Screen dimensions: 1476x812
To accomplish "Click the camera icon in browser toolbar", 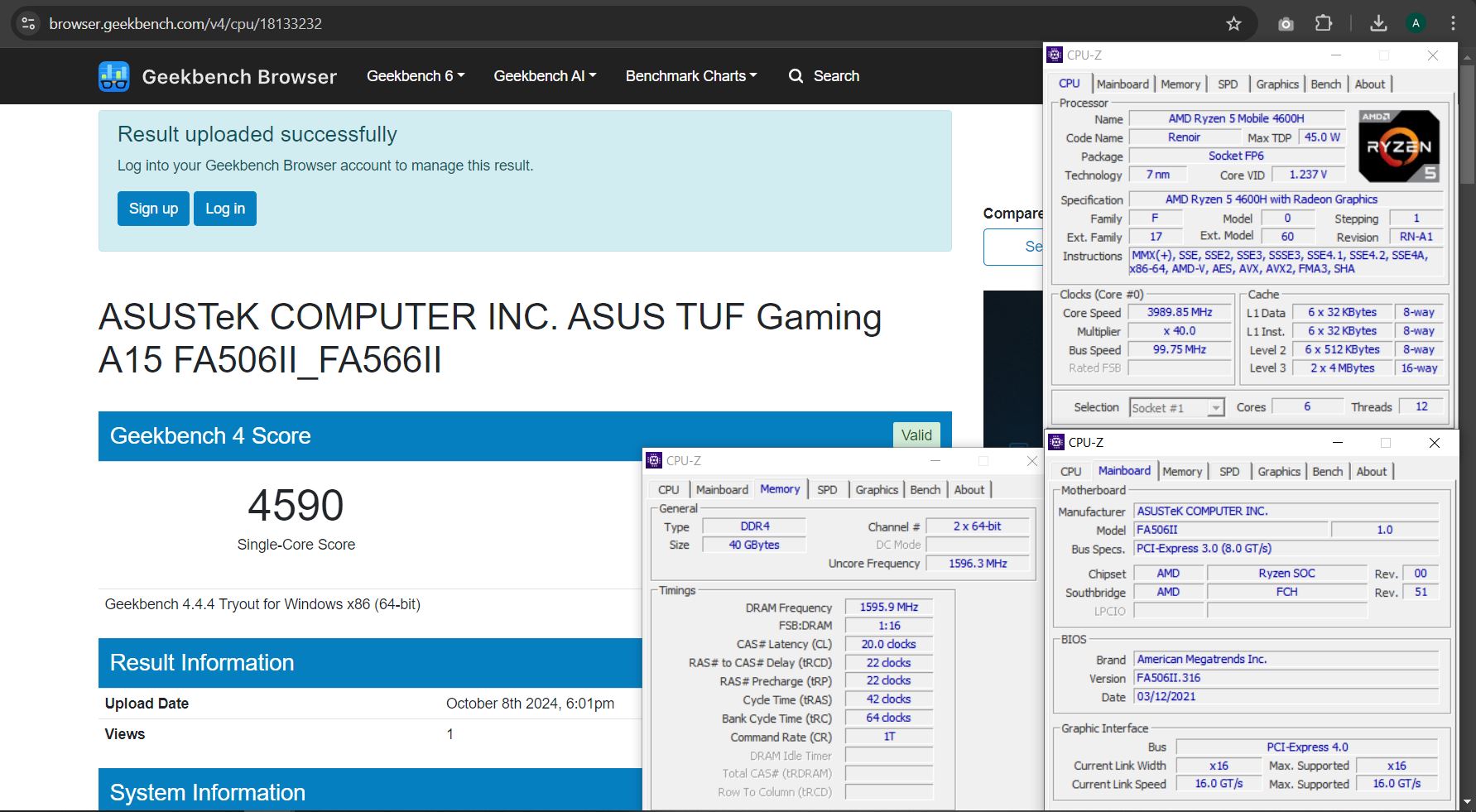I will (1286, 24).
